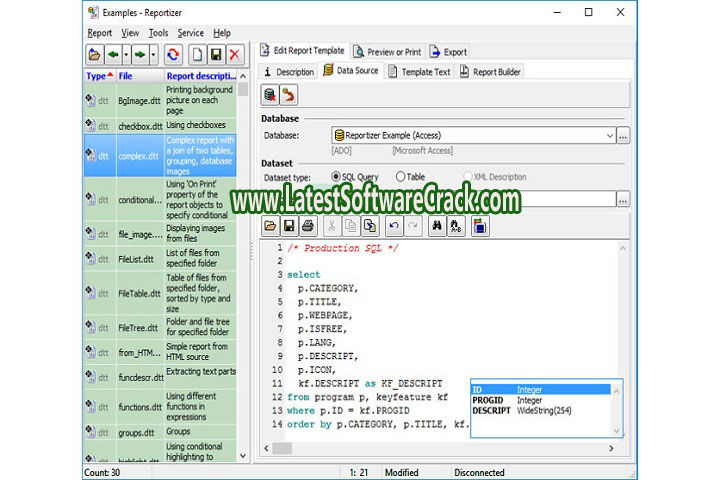Open find and replace in the editor
This screenshot has width=720, height=480.
(456, 226)
